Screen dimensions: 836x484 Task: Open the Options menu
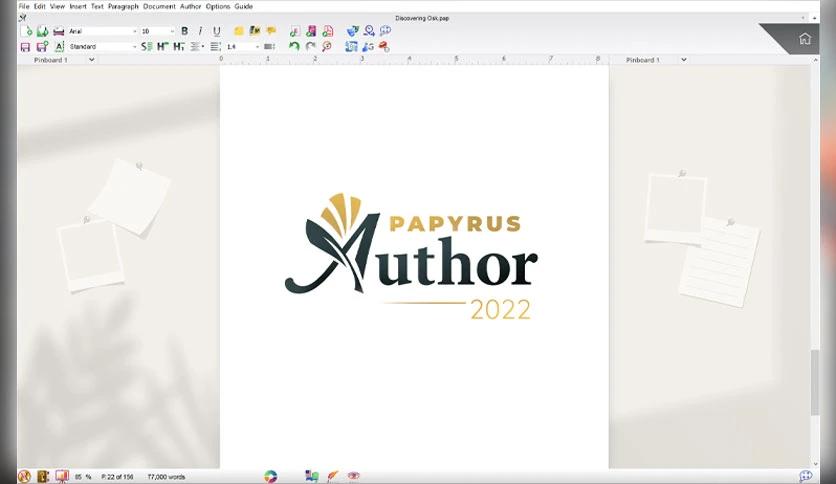tap(218, 6)
